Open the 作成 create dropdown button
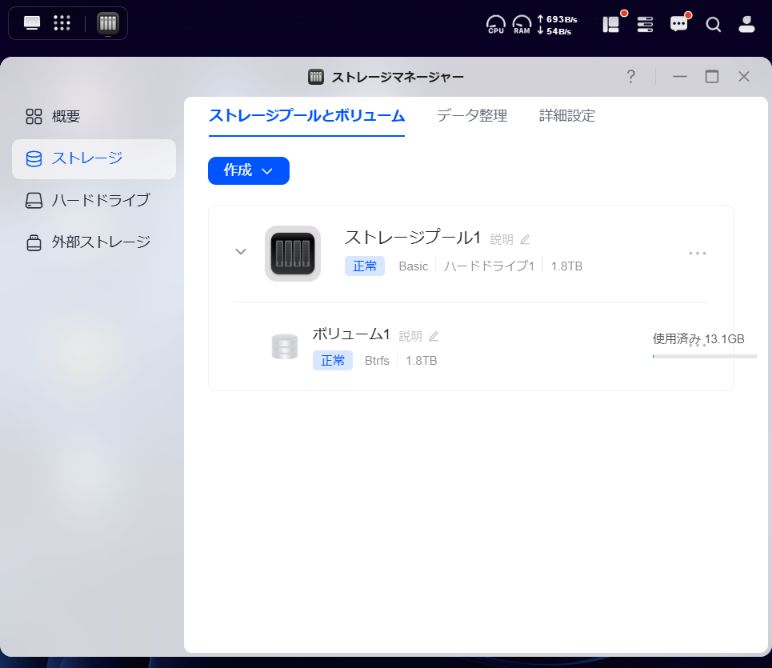Screen dimensions: 772x668 (249, 171)
